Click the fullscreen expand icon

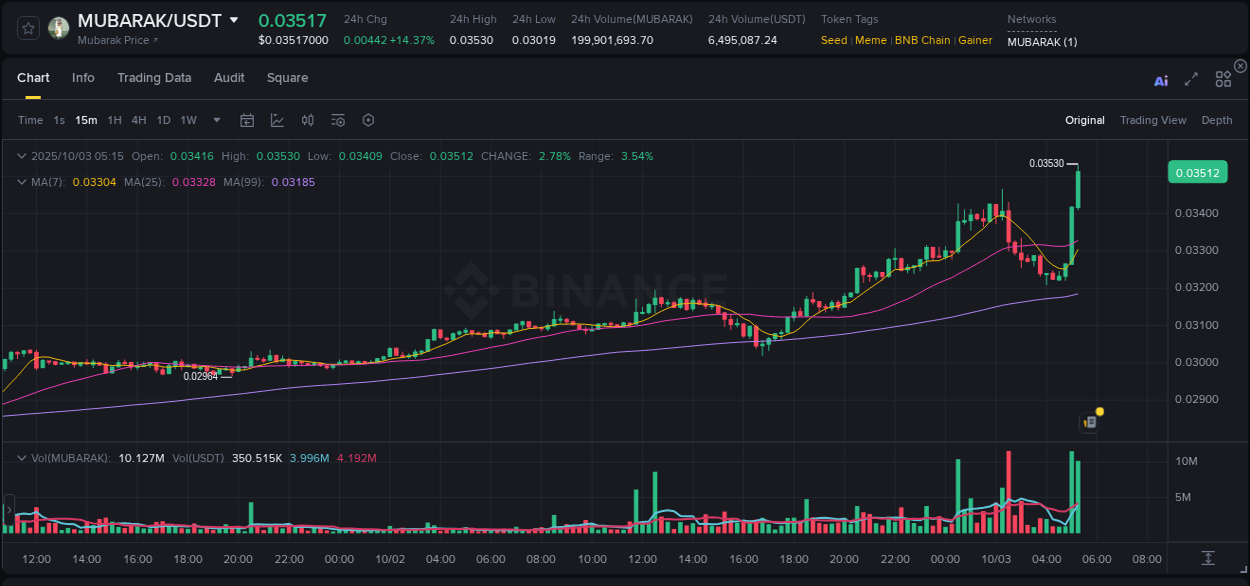(1190, 79)
